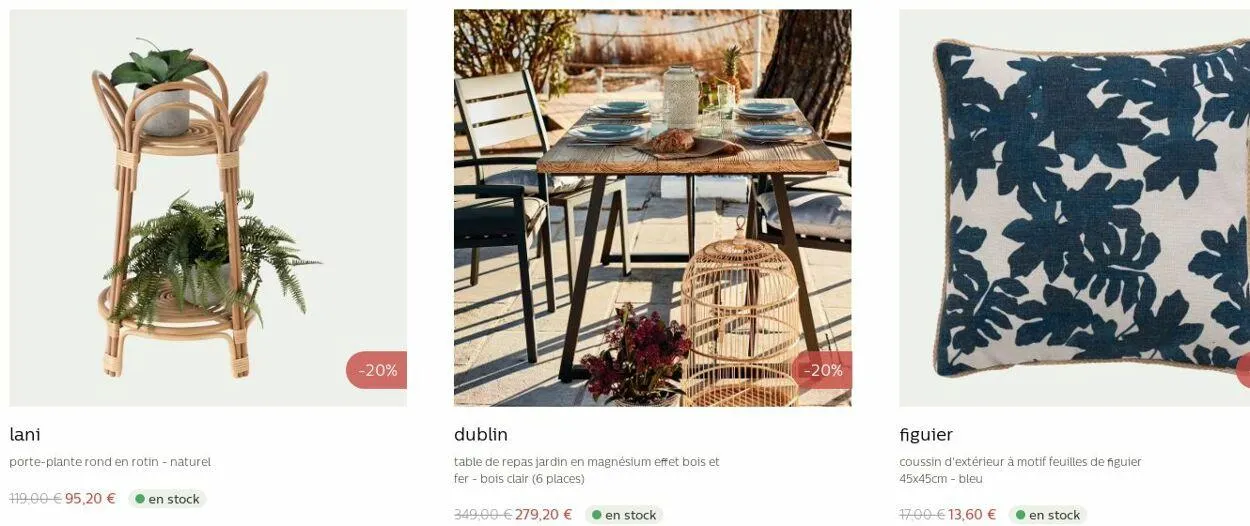This screenshot has width=1250, height=526.
Task: Click the -20% badge on lani image
Action: point(377,370)
